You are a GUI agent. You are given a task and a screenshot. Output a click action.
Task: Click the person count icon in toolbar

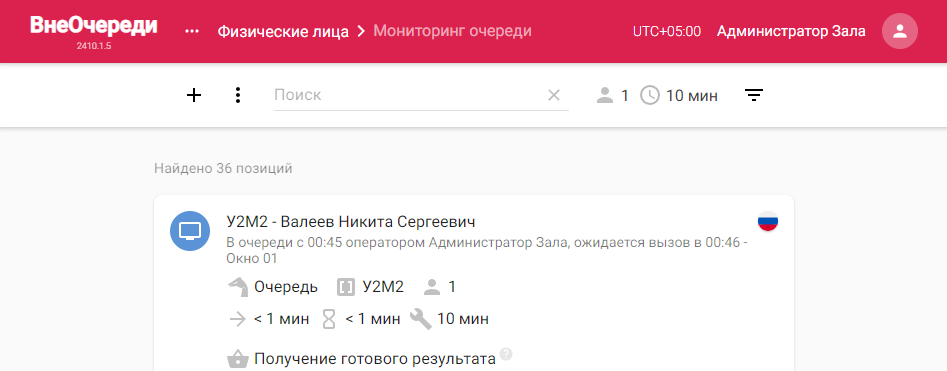(605, 95)
